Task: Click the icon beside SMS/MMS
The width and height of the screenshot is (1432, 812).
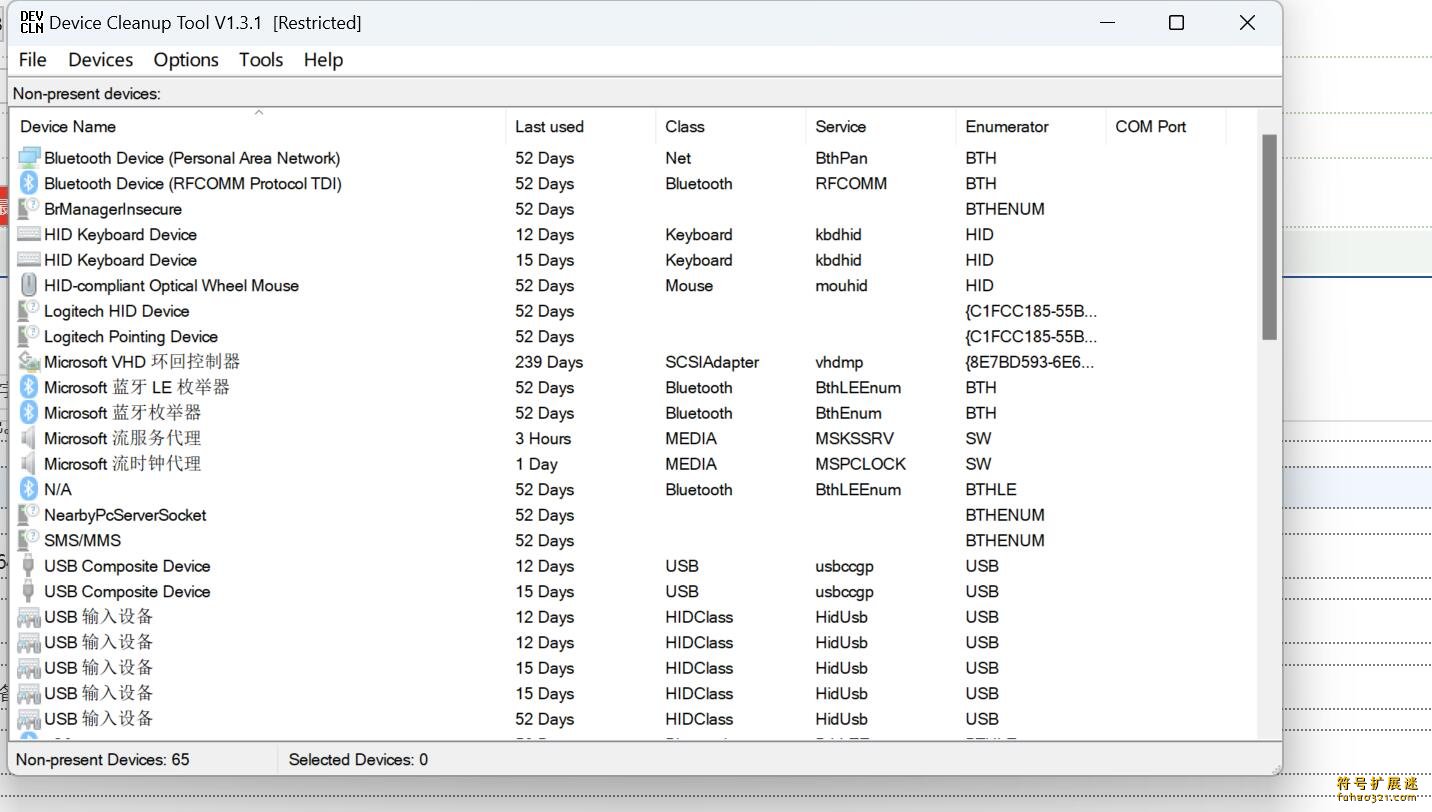Action: 29,540
